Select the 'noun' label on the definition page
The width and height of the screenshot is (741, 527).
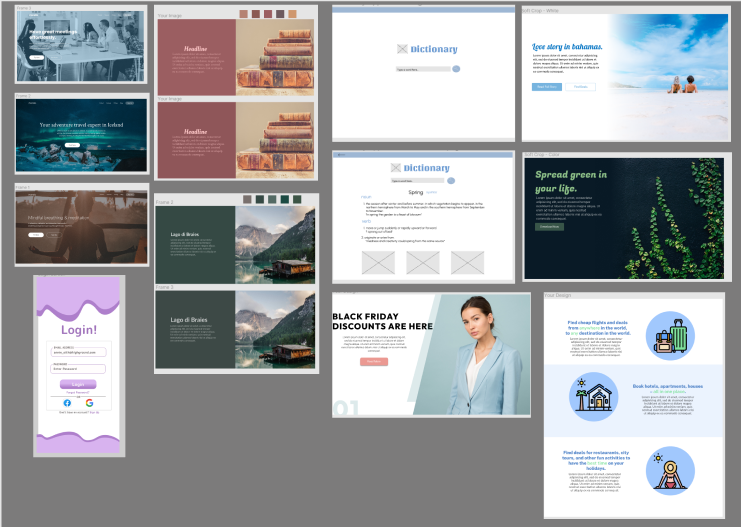[x=366, y=197]
